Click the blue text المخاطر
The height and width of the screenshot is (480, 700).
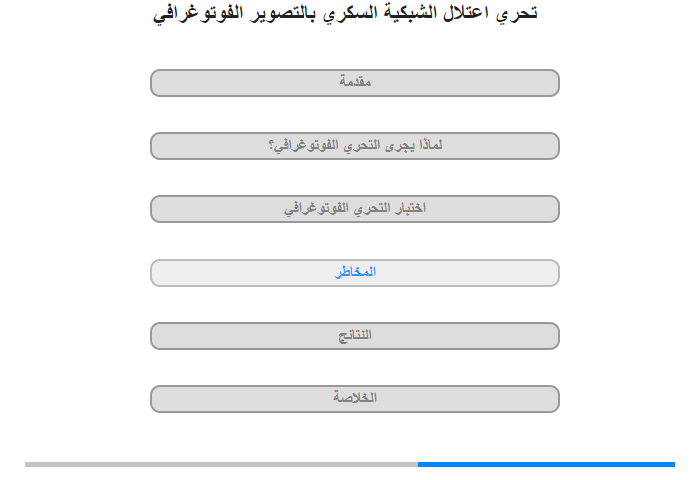355,272
